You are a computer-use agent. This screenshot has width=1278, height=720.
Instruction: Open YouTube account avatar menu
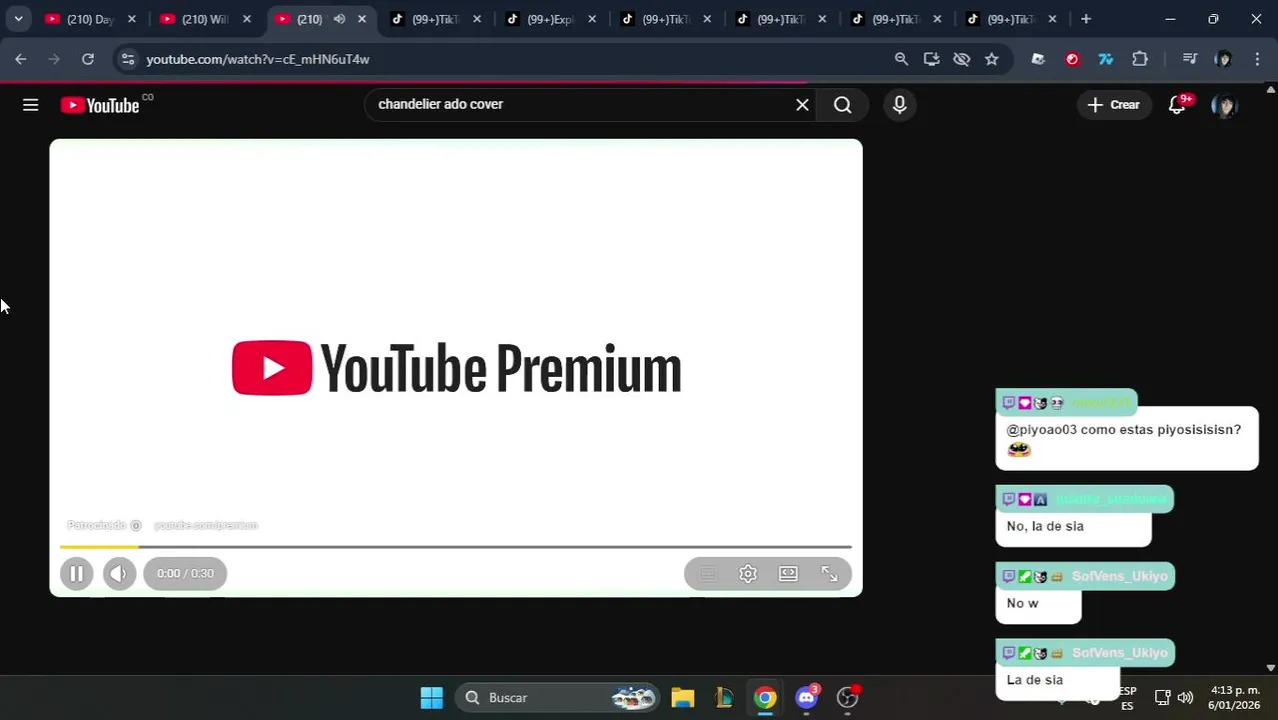(1224, 105)
